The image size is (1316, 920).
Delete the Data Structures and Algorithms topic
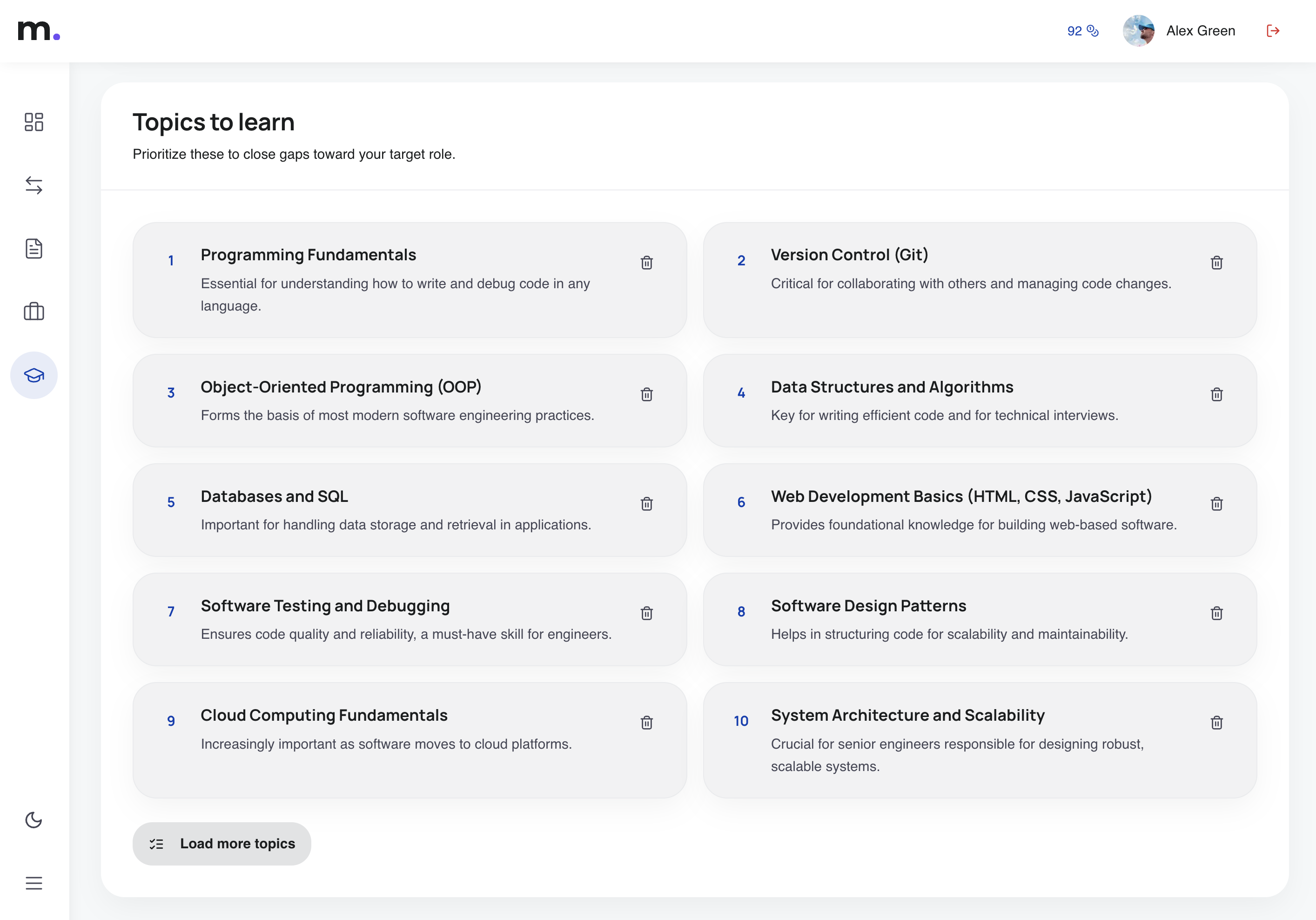(1217, 395)
